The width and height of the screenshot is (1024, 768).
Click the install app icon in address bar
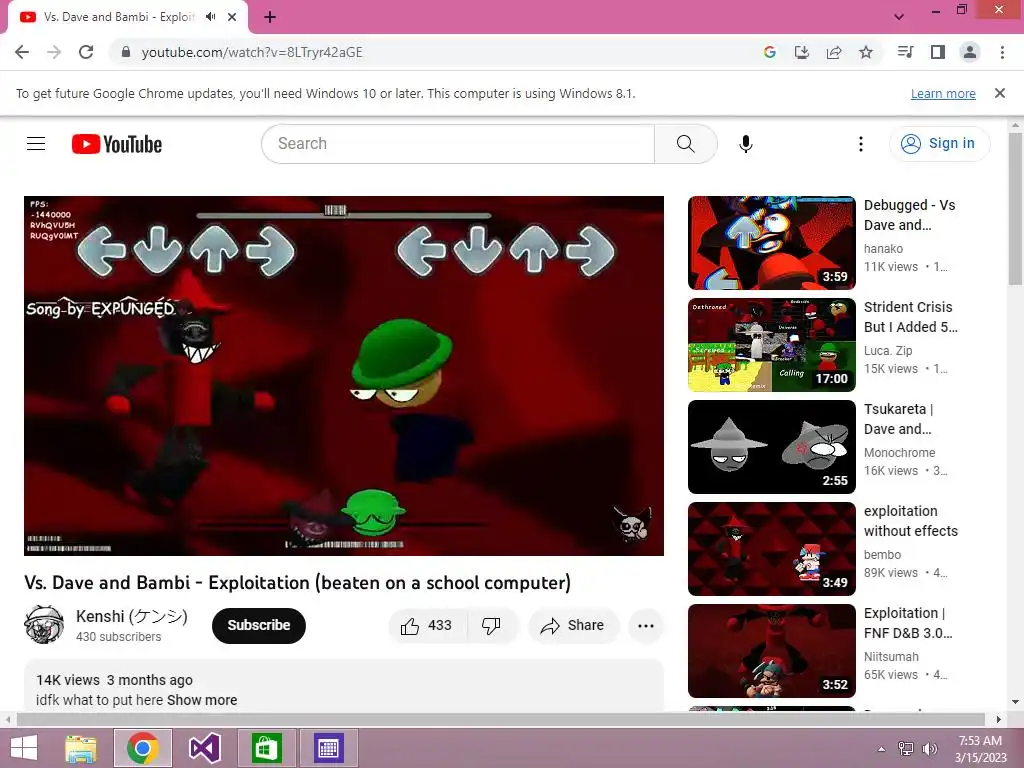click(x=801, y=52)
